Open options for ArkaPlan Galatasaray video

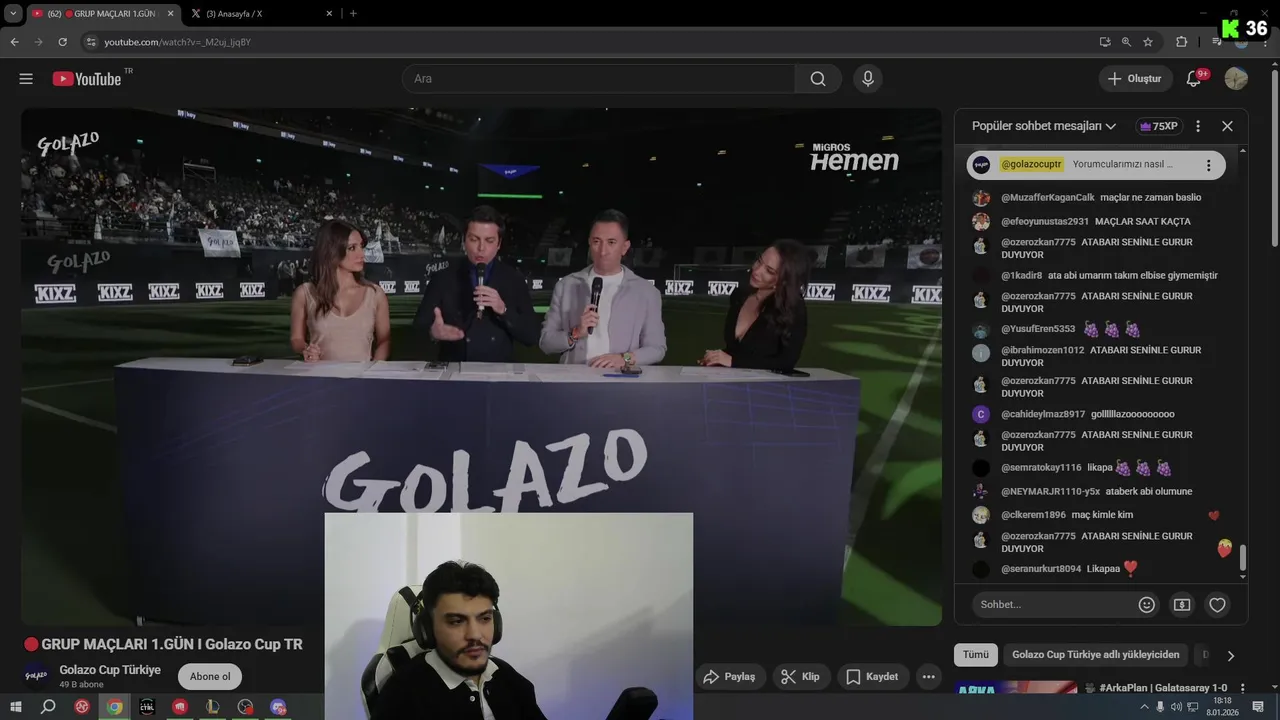(1243, 688)
